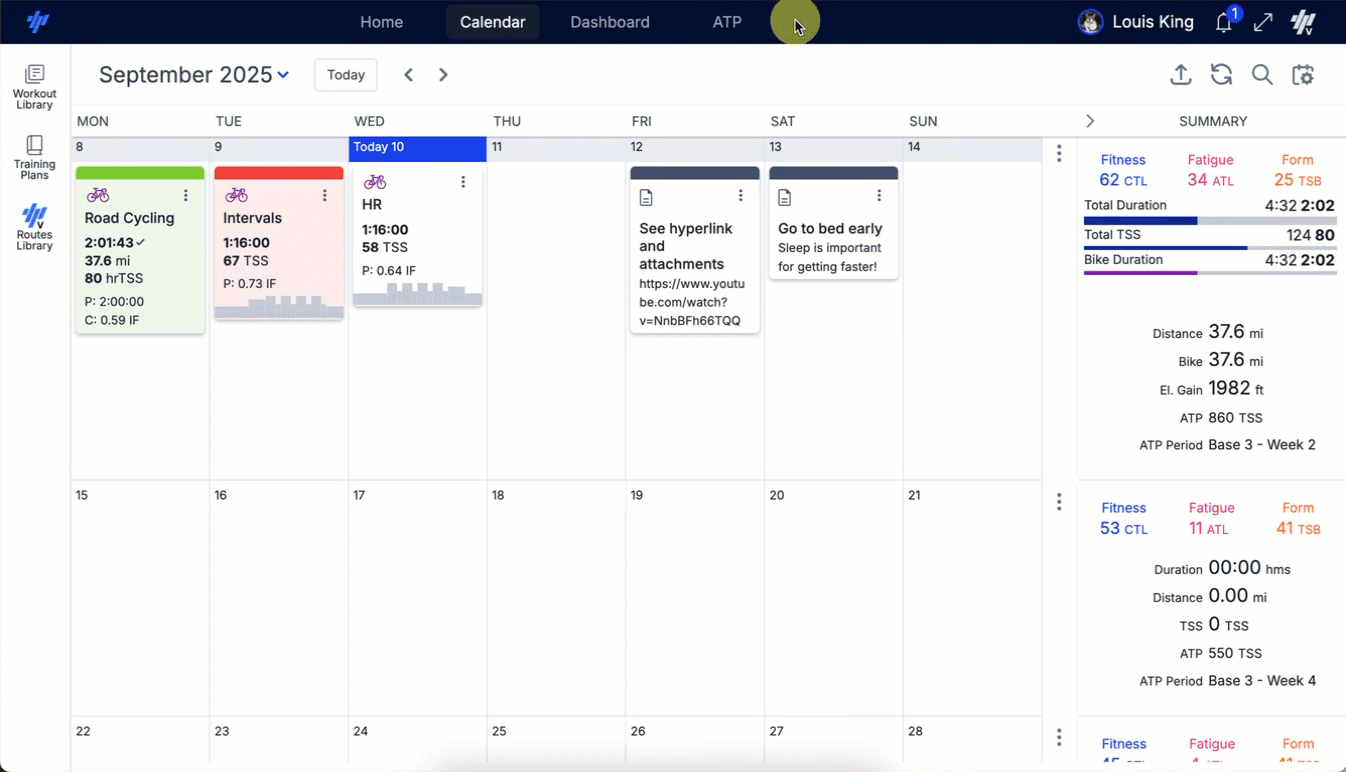Open the week options menu for September 15

[x=1058, y=501]
